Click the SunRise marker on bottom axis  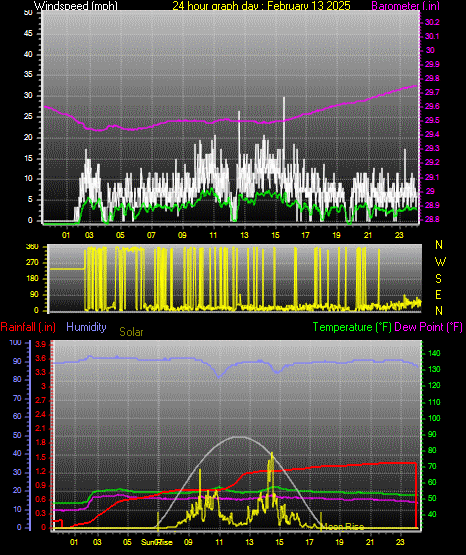click(x=156, y=542)
